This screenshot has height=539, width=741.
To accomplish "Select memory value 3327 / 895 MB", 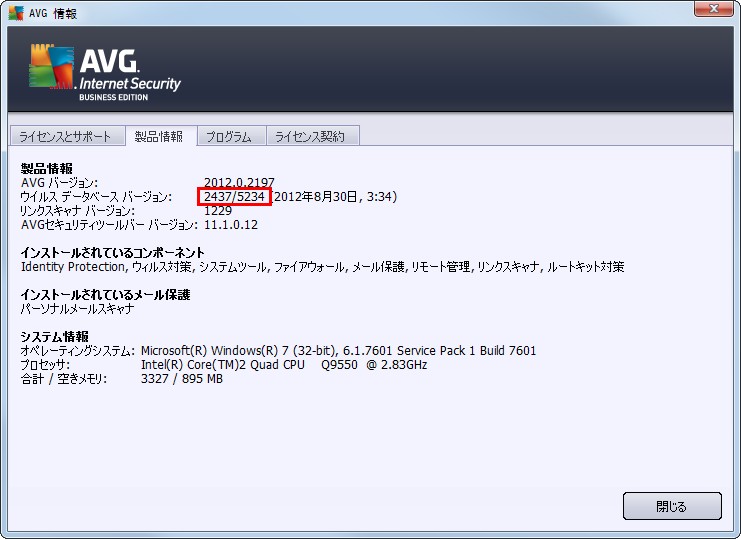I will tap(182, 379).
